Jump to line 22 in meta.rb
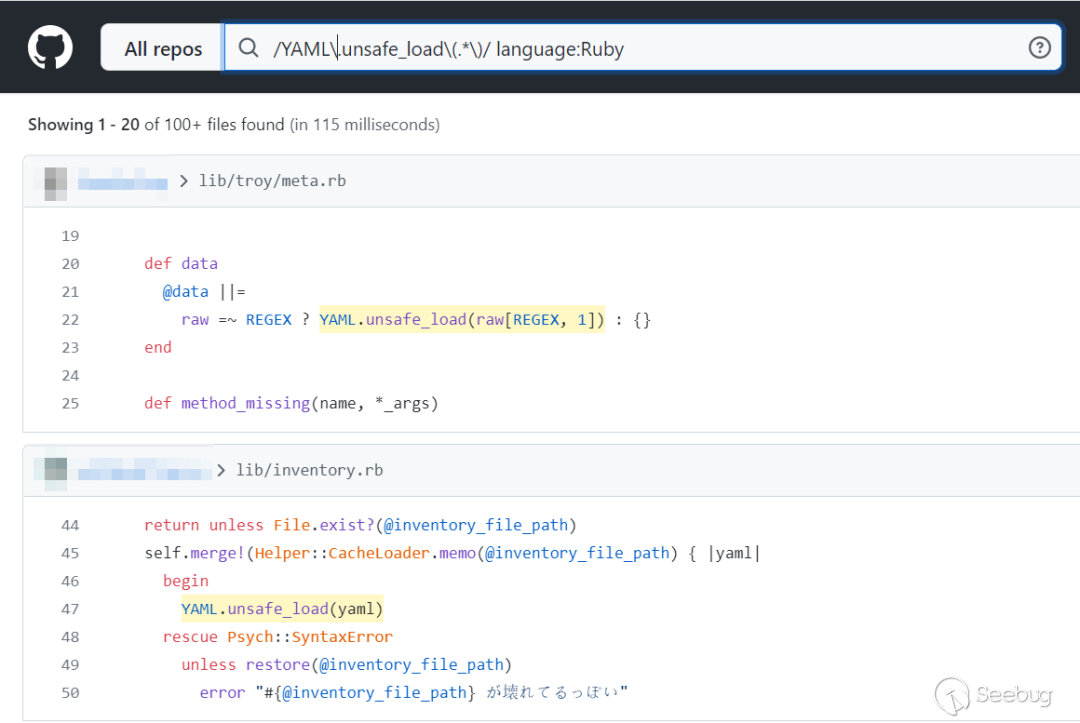The image size is (1080, 723). point(70,320)
